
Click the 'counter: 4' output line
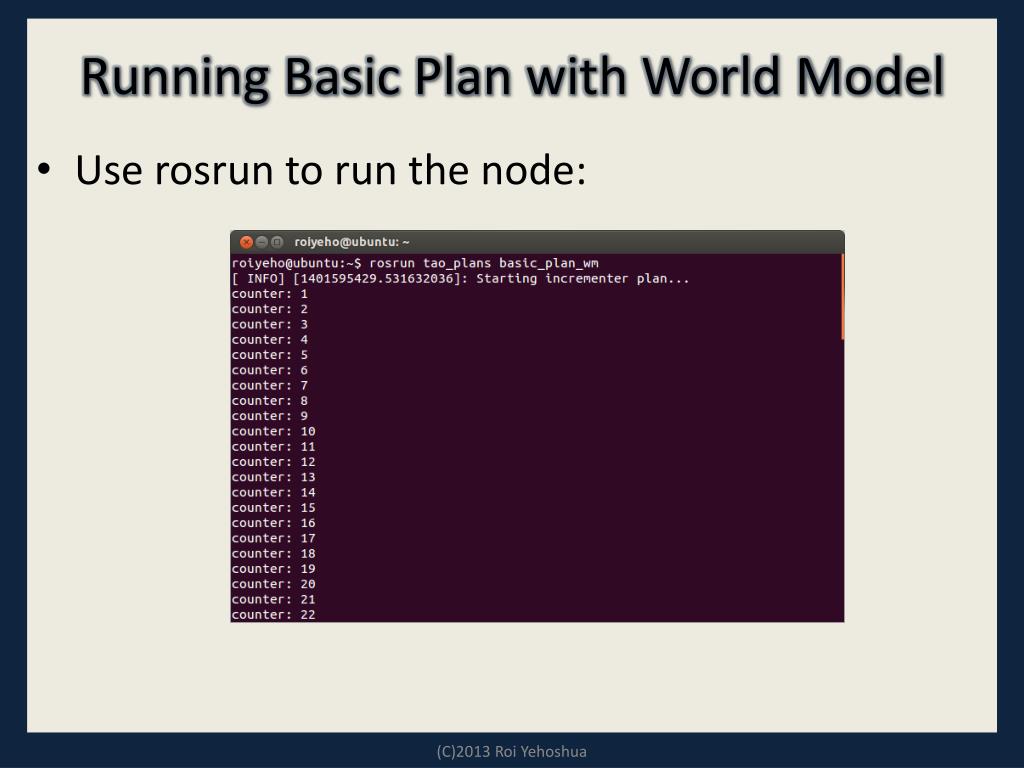tap(270, 340)
